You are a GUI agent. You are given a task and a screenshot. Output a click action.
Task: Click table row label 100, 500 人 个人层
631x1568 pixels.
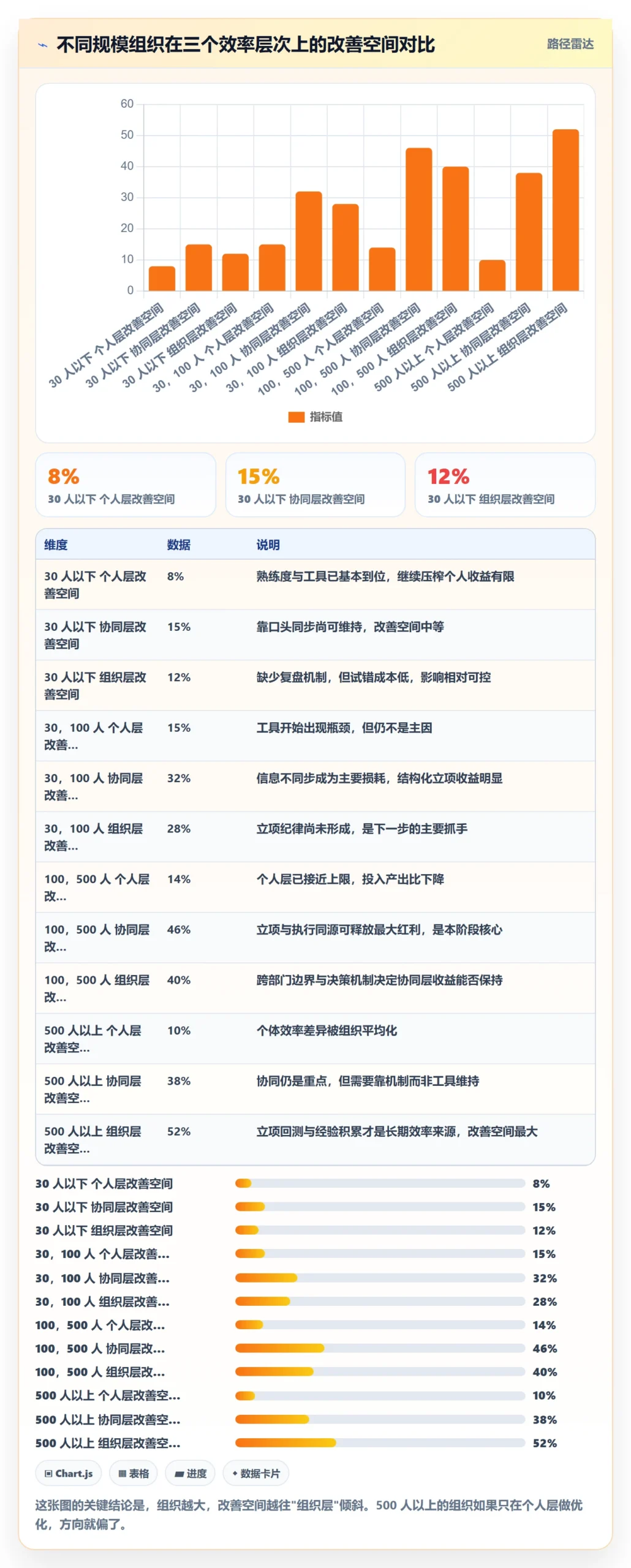tap(97, 888)
